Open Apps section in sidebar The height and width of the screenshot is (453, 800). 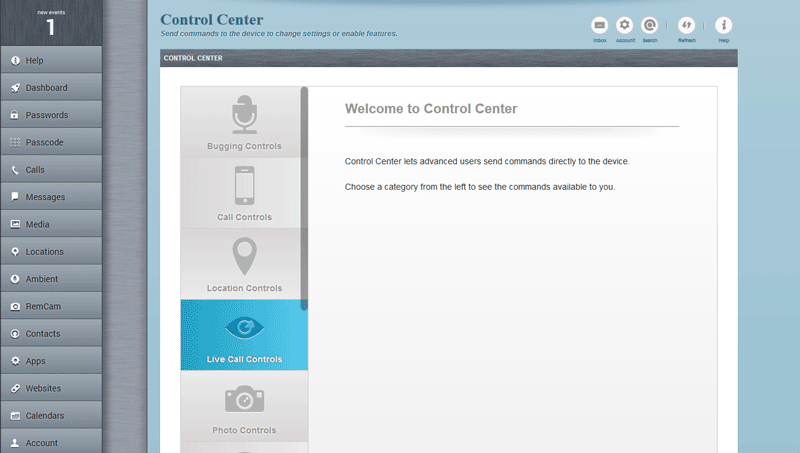[51, 361]
